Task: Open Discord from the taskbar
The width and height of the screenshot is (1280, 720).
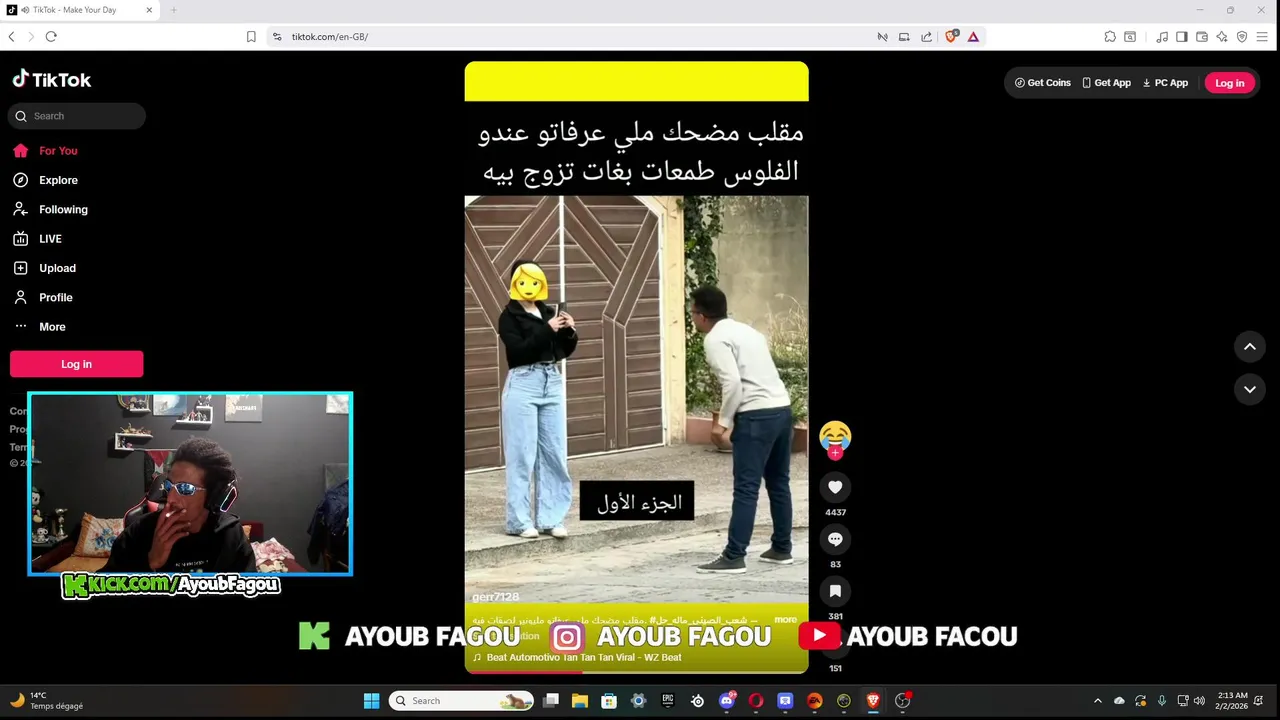Action: pyautogui.click(x=727, y=701)
